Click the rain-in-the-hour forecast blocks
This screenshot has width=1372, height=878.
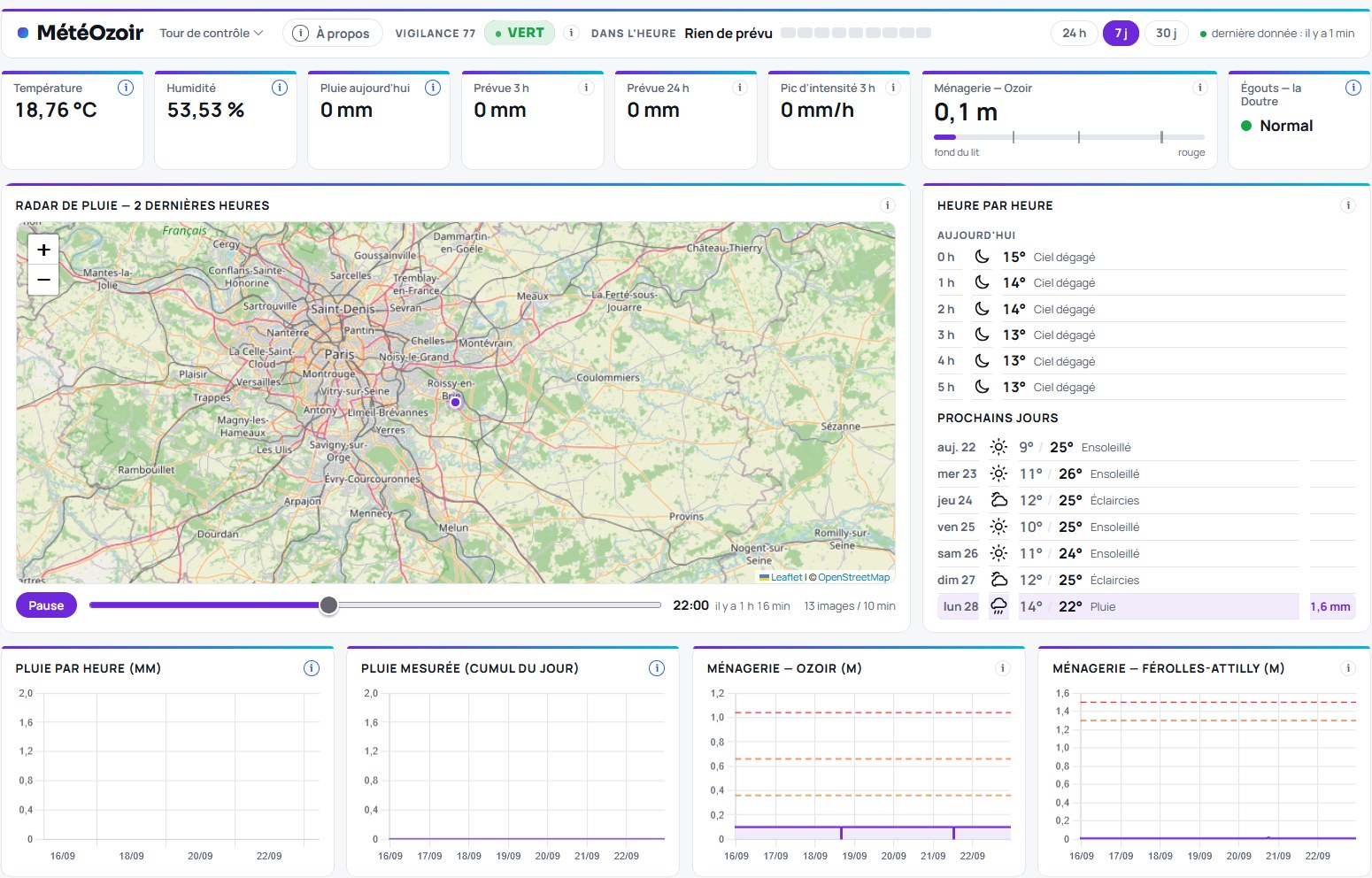(x=856, y=33)
